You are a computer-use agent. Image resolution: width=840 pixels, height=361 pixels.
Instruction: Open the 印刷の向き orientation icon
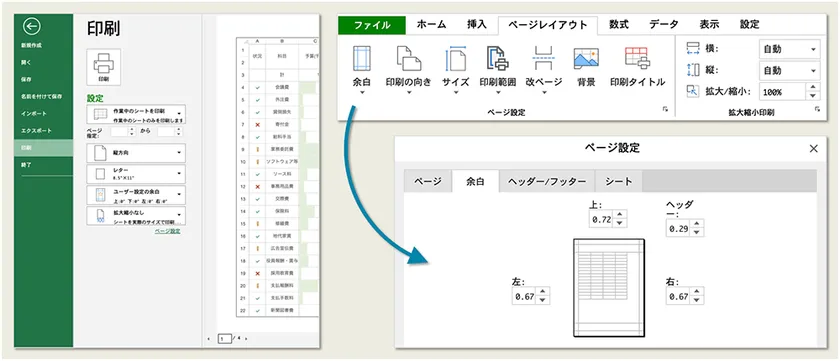tap(408, 59)
